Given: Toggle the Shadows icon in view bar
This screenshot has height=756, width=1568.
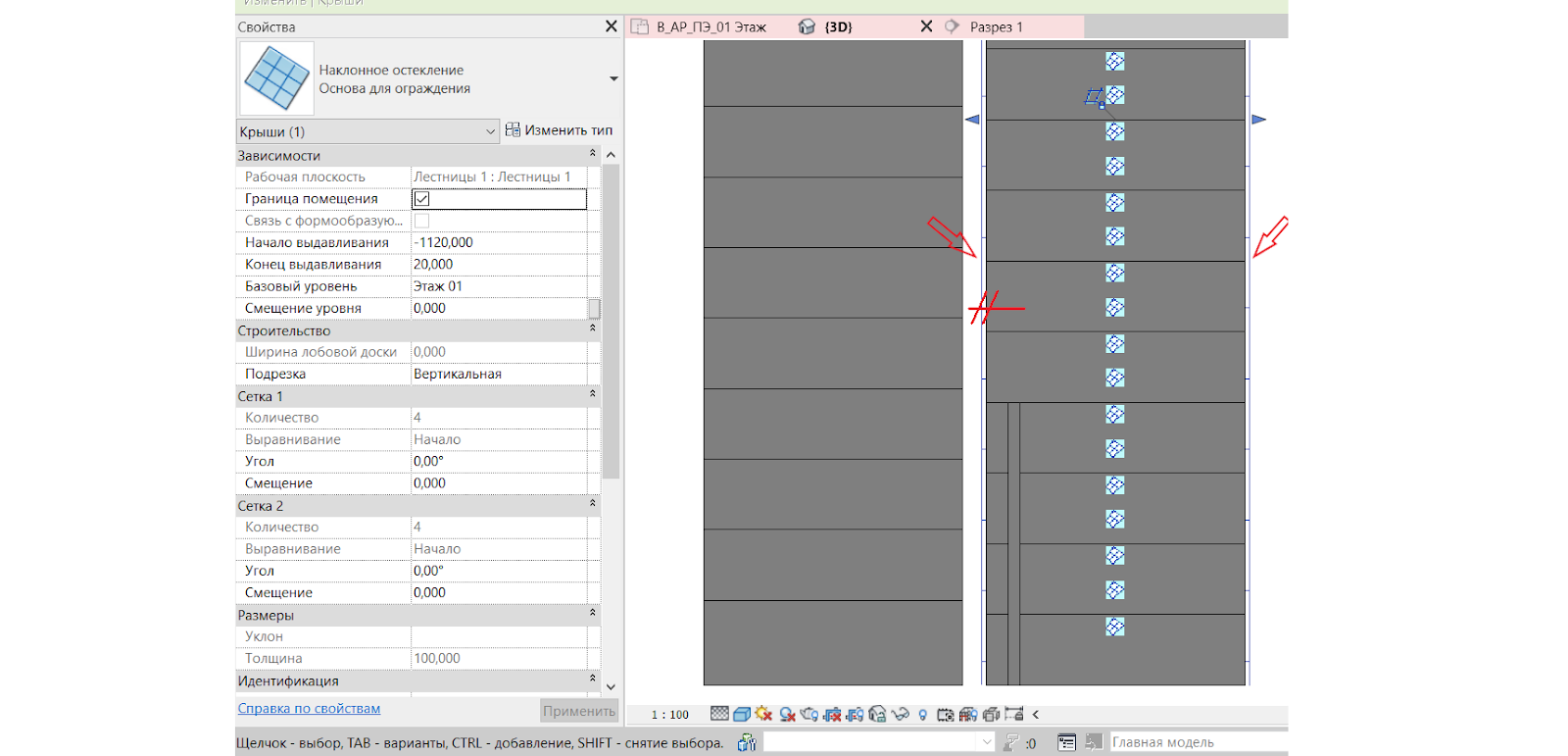Looking at the screenshot, I should click(x=787, y=715).
